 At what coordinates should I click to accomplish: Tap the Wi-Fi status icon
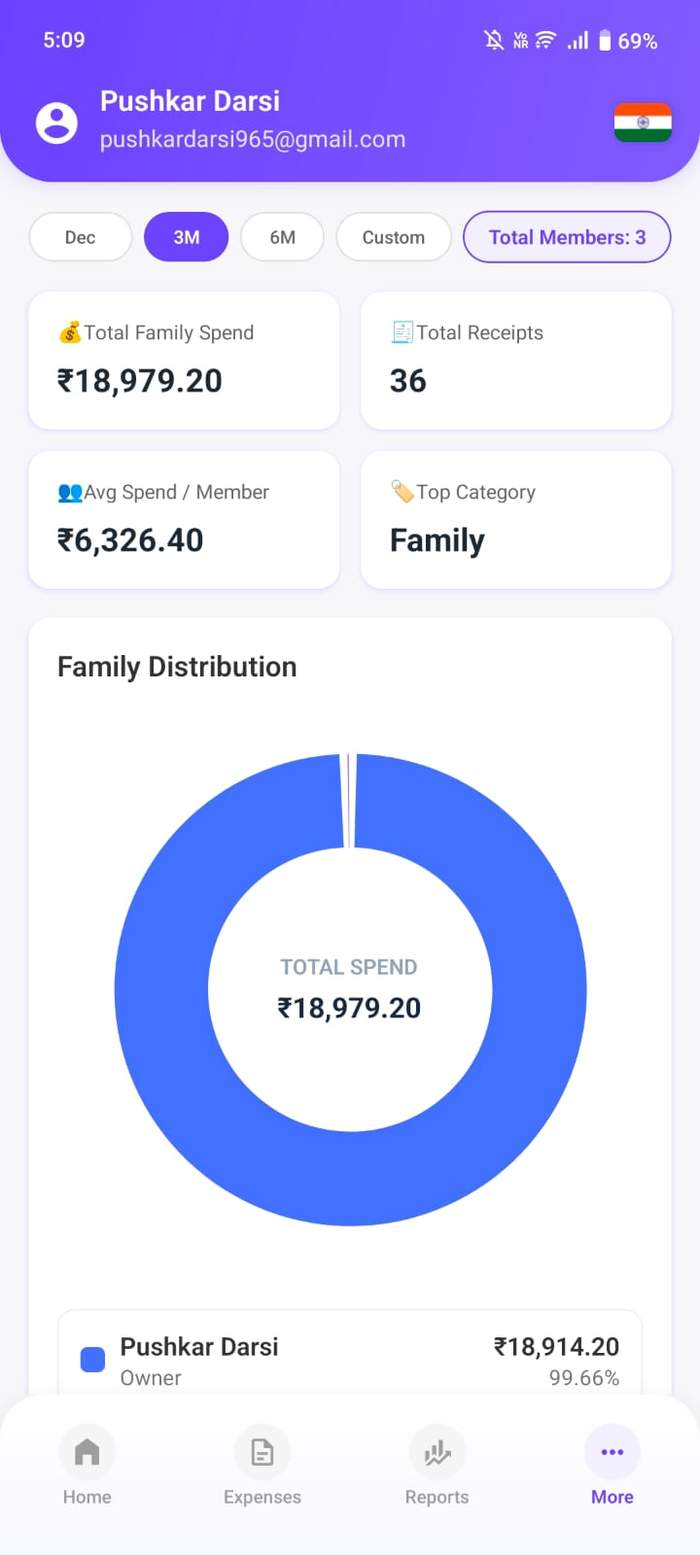545,40
